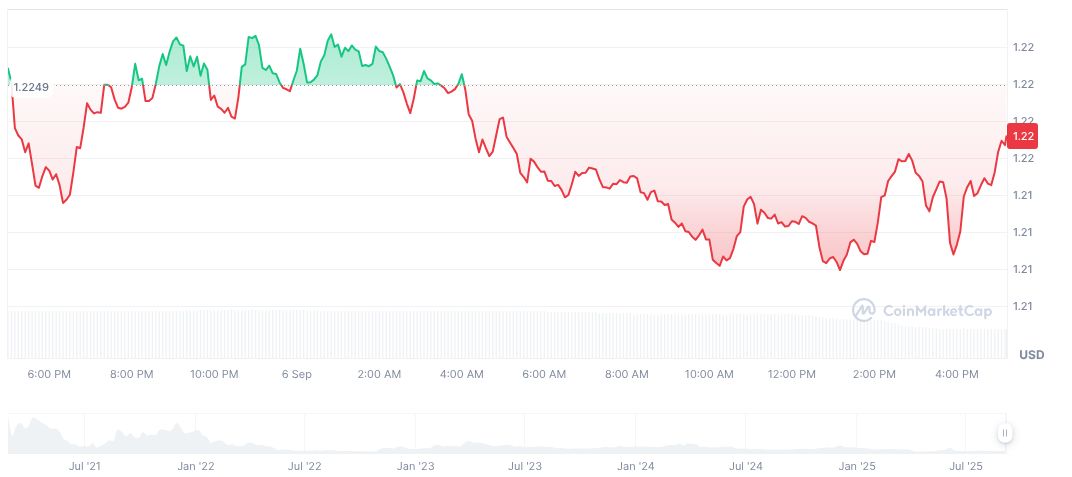Click the USD currency label
1072x477 pixels.
1031,355
